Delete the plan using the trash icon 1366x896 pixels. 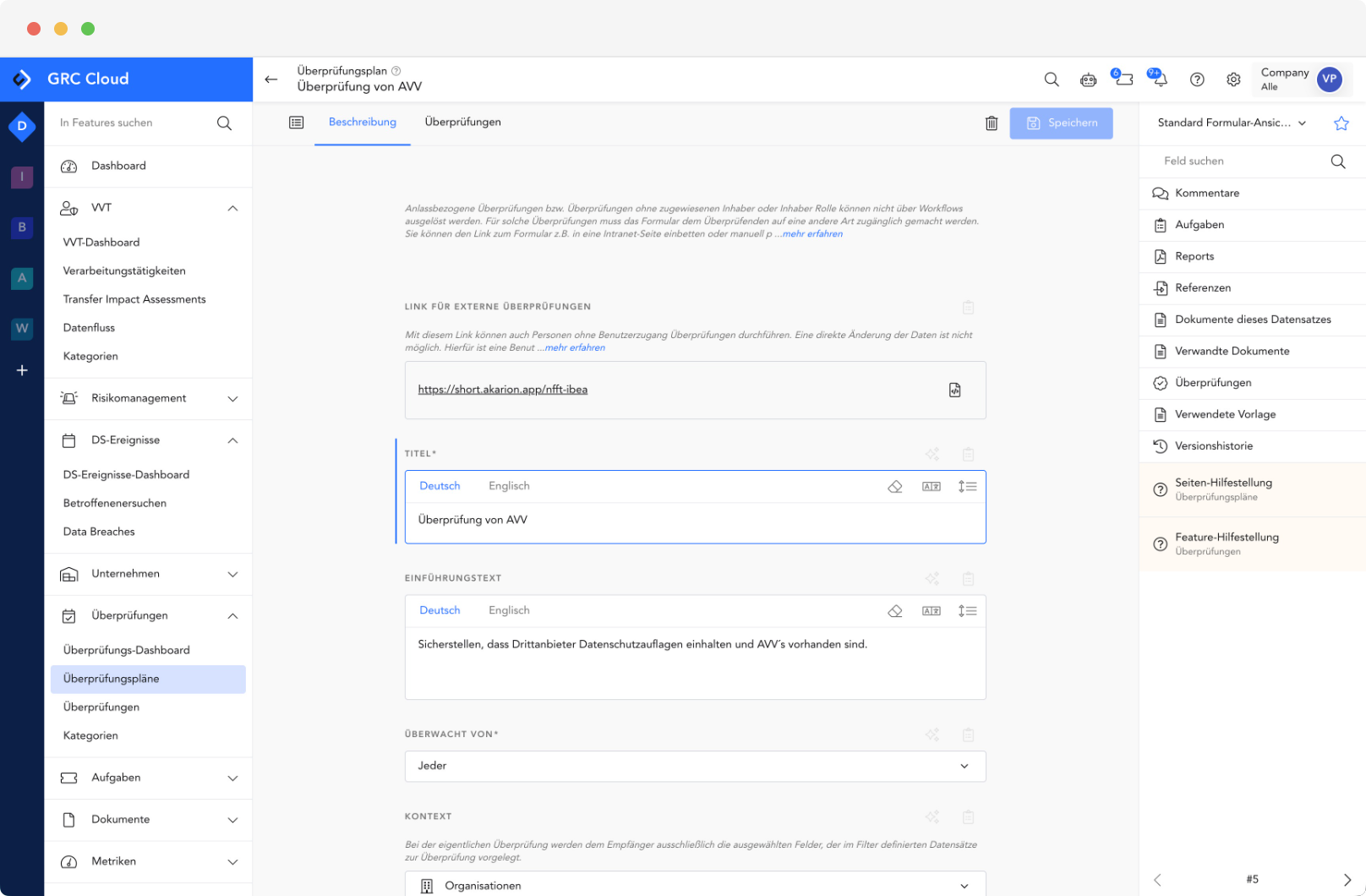tap(992, 123)
